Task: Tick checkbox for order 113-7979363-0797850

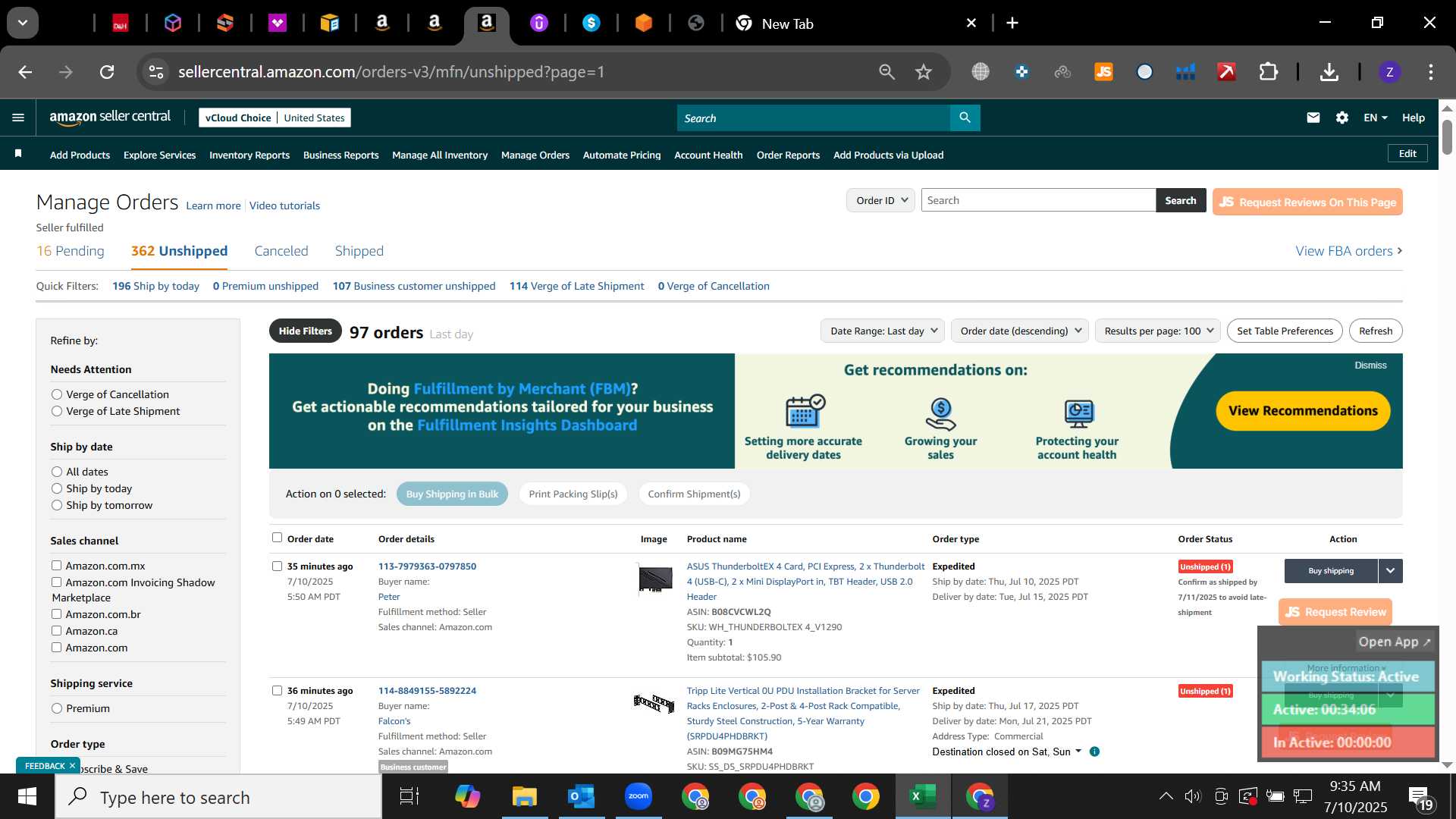Action: (x=277, y=566)
